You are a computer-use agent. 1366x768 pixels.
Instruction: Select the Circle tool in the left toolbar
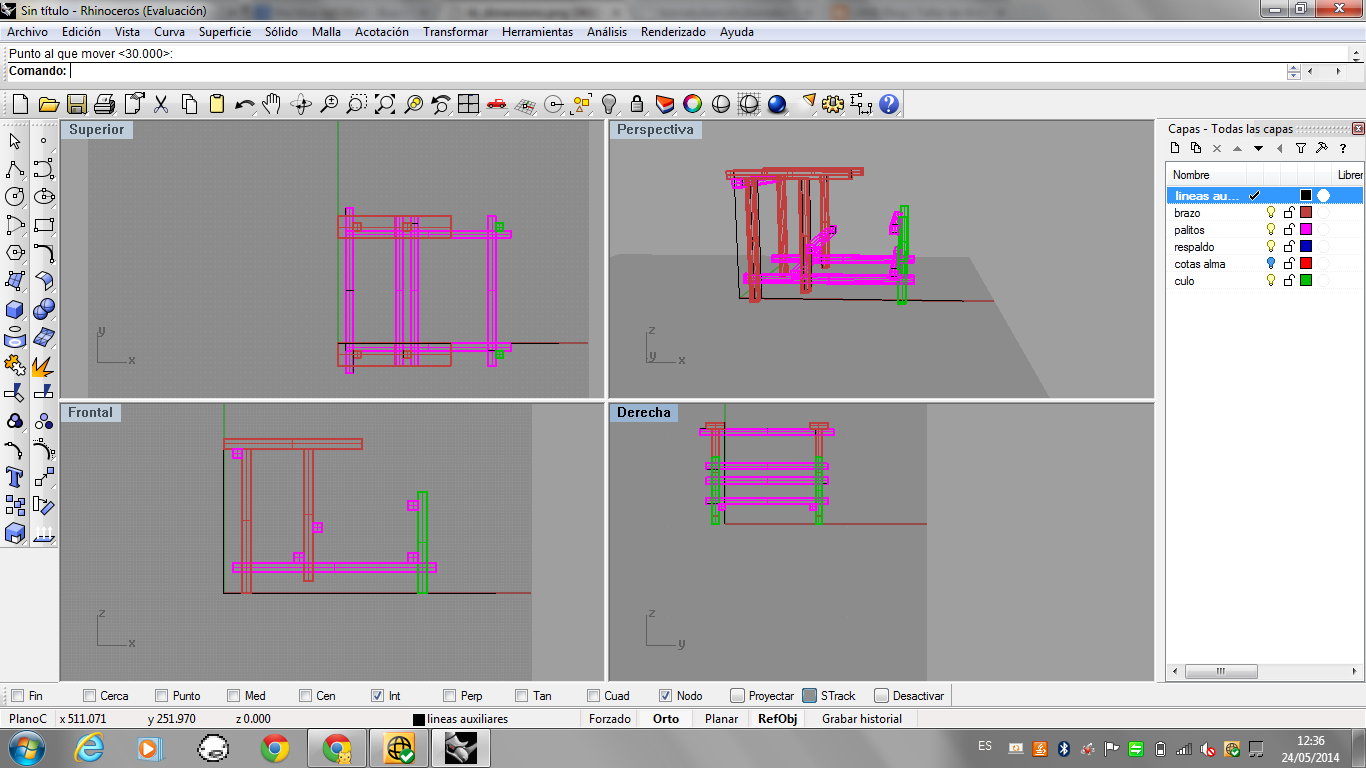15,197
